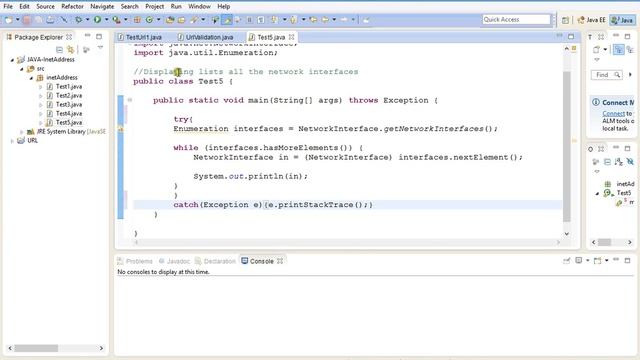Viewport: 640px width, 360px height.
Task: Toggle Sort in Outline view
Action: coord(619,162)
